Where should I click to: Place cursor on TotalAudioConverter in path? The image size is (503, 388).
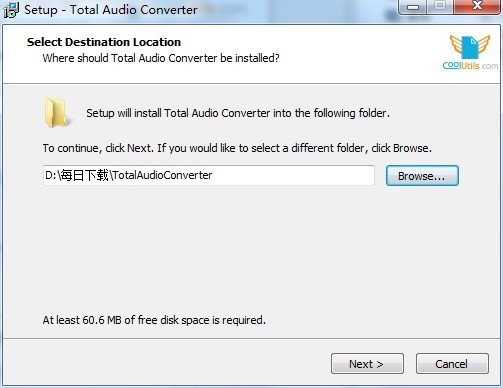(162, 175)
